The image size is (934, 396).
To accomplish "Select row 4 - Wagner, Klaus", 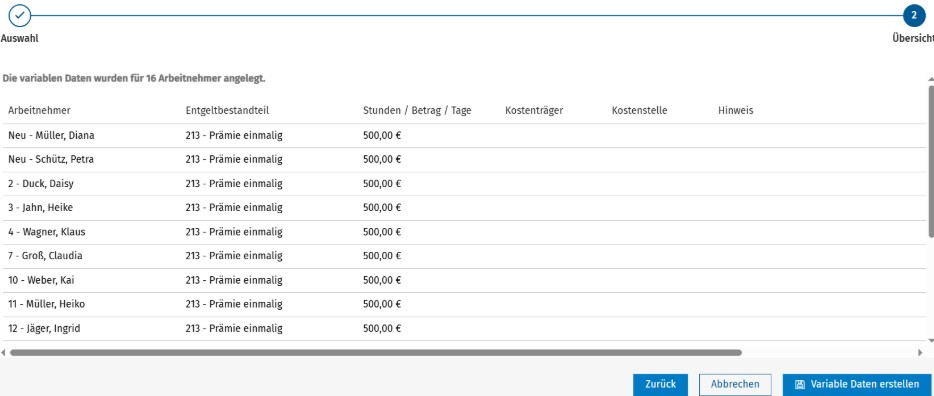I will (465, 232).
